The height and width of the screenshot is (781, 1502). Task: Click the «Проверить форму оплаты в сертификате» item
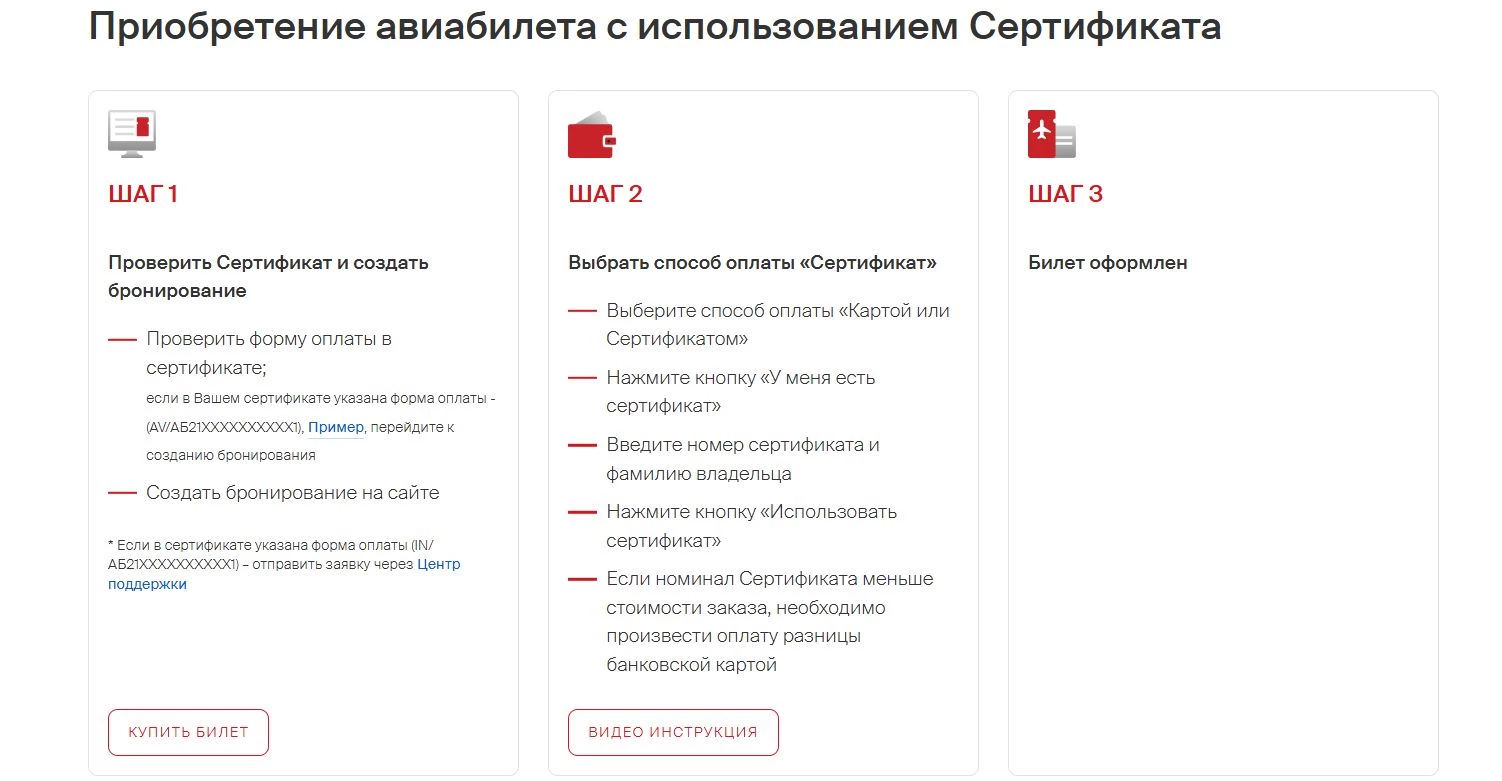268,353
